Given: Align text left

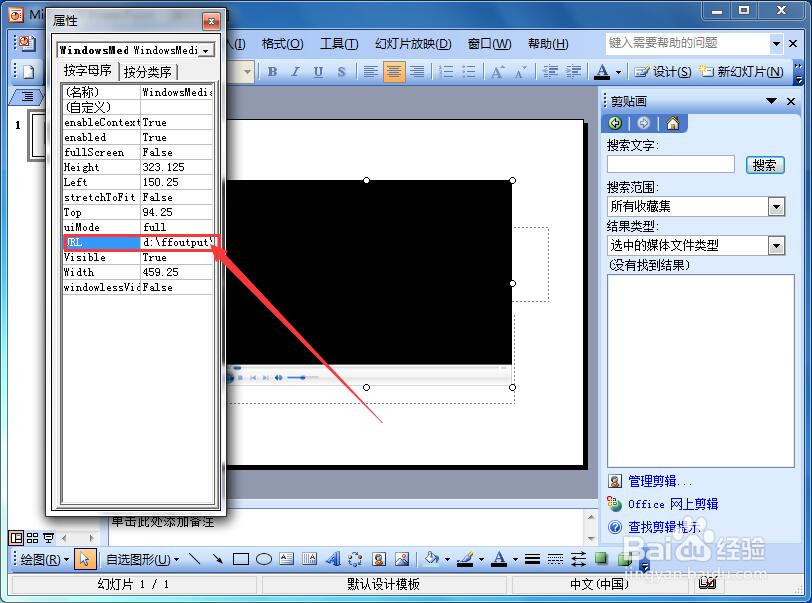Looking at the screenshot, I should coord(370,72).
